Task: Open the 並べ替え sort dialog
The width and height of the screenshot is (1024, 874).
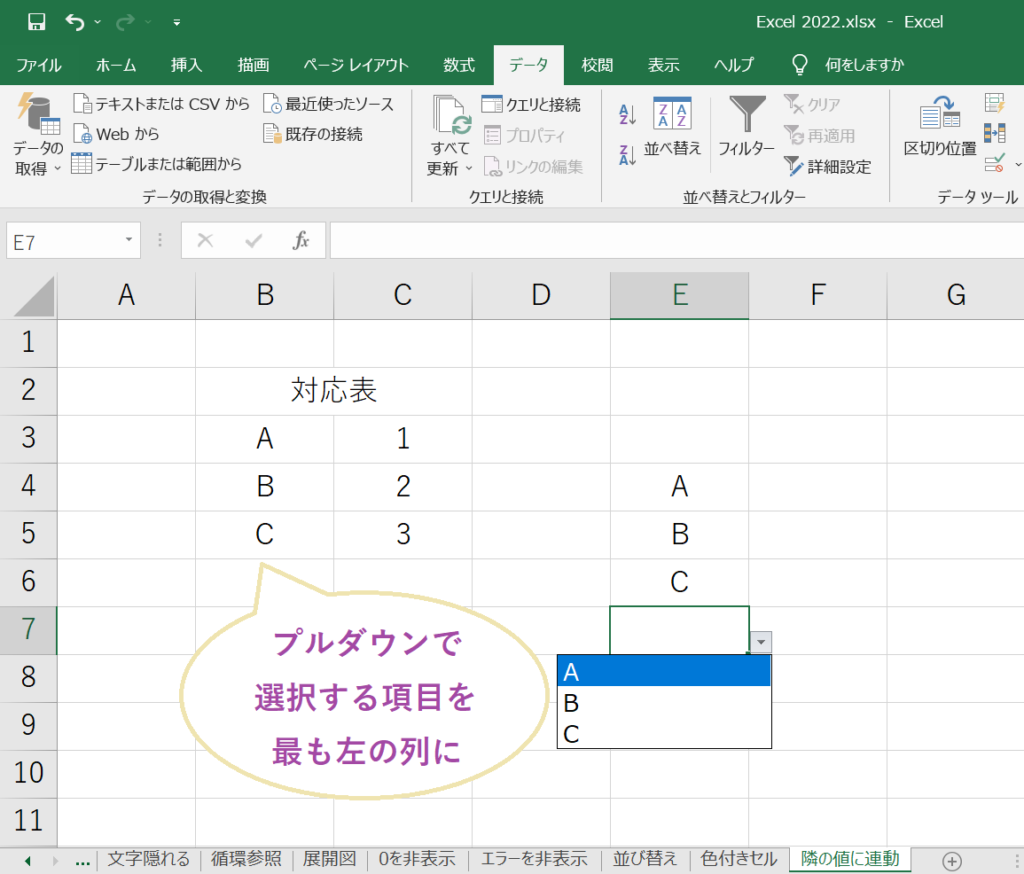Action: 672,128
